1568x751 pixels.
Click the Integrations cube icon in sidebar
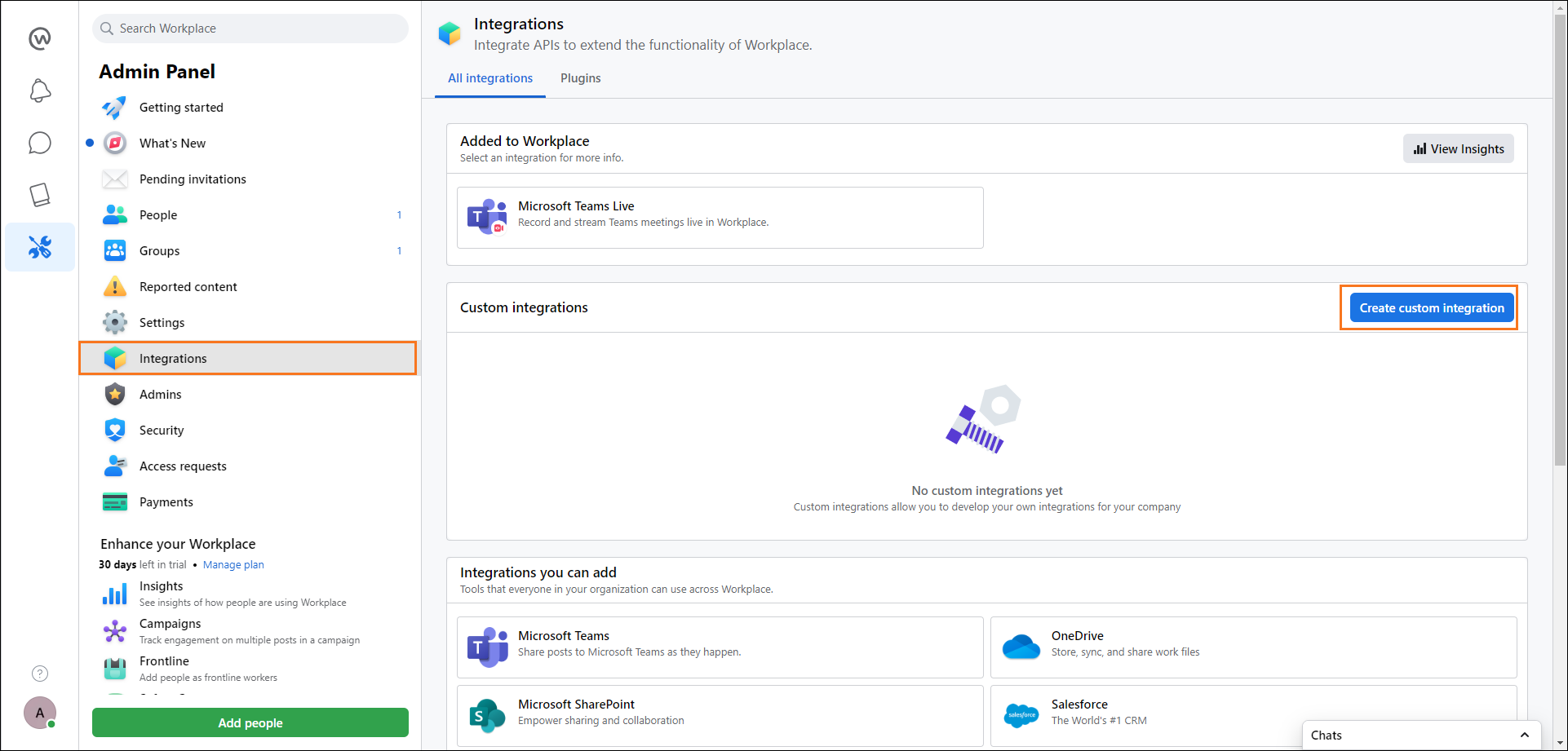[x=115, y=358]
